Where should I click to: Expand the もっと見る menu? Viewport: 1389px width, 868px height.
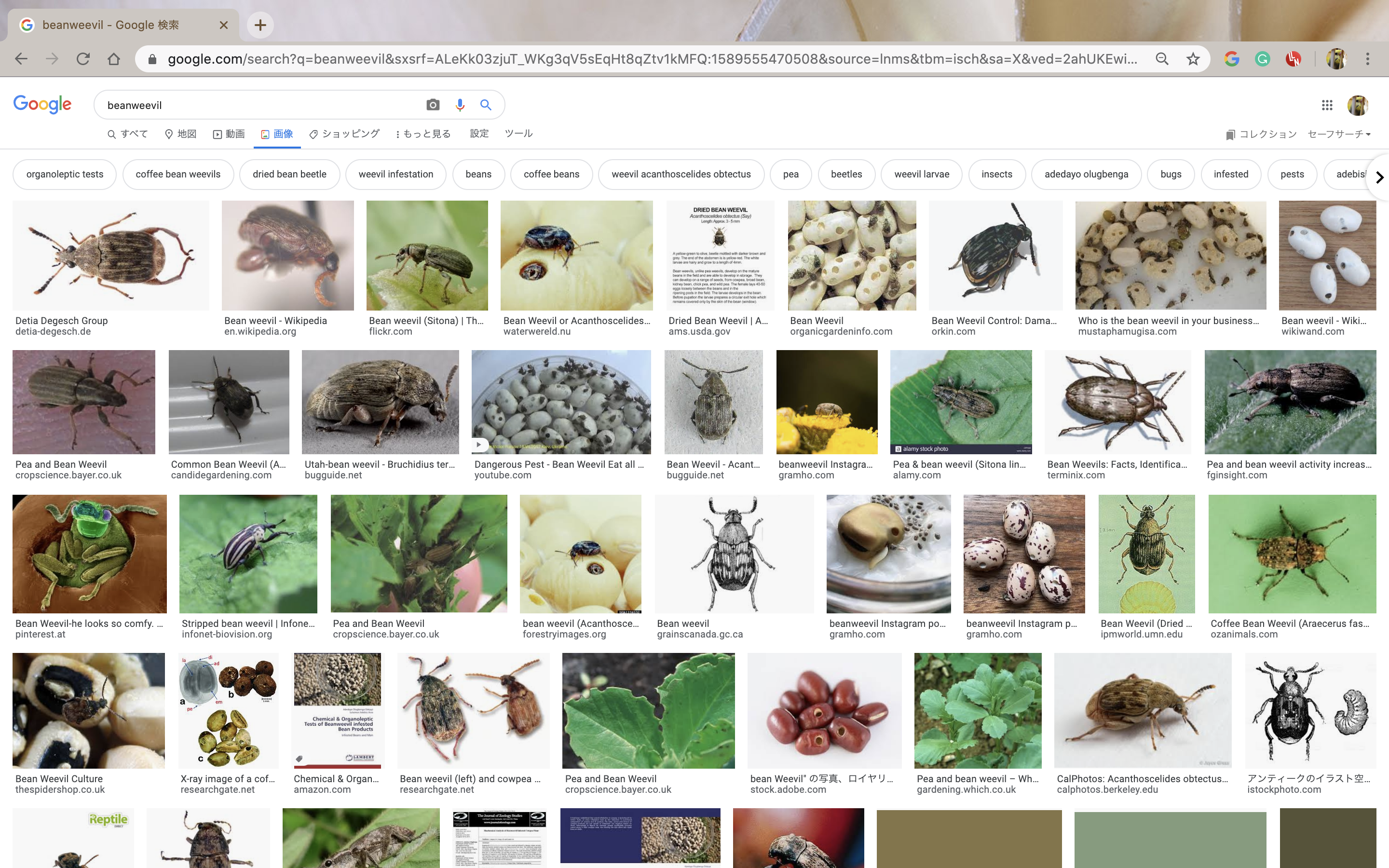tap(423, 134)
